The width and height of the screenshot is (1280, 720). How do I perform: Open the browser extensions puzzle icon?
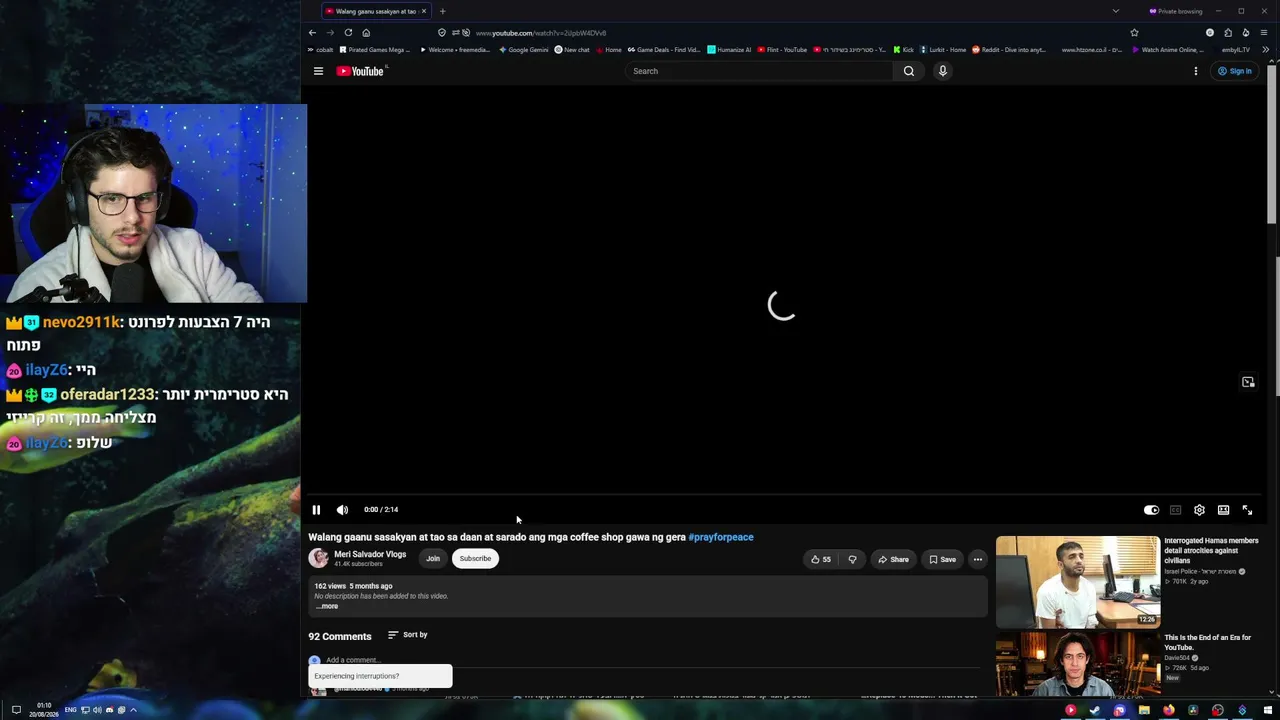(x=1228, y=33)
